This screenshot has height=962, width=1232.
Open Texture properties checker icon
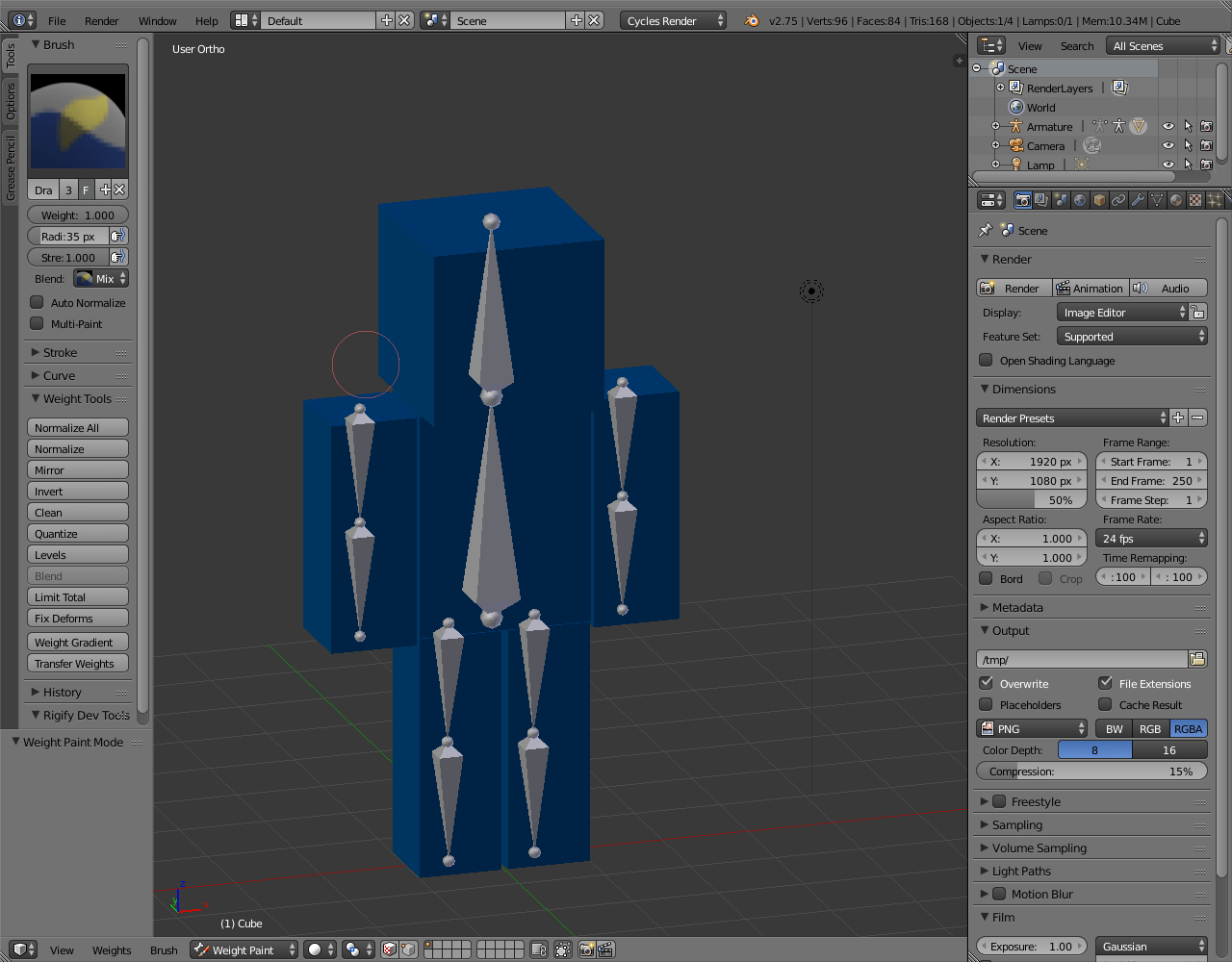(x=1194, y=199)
